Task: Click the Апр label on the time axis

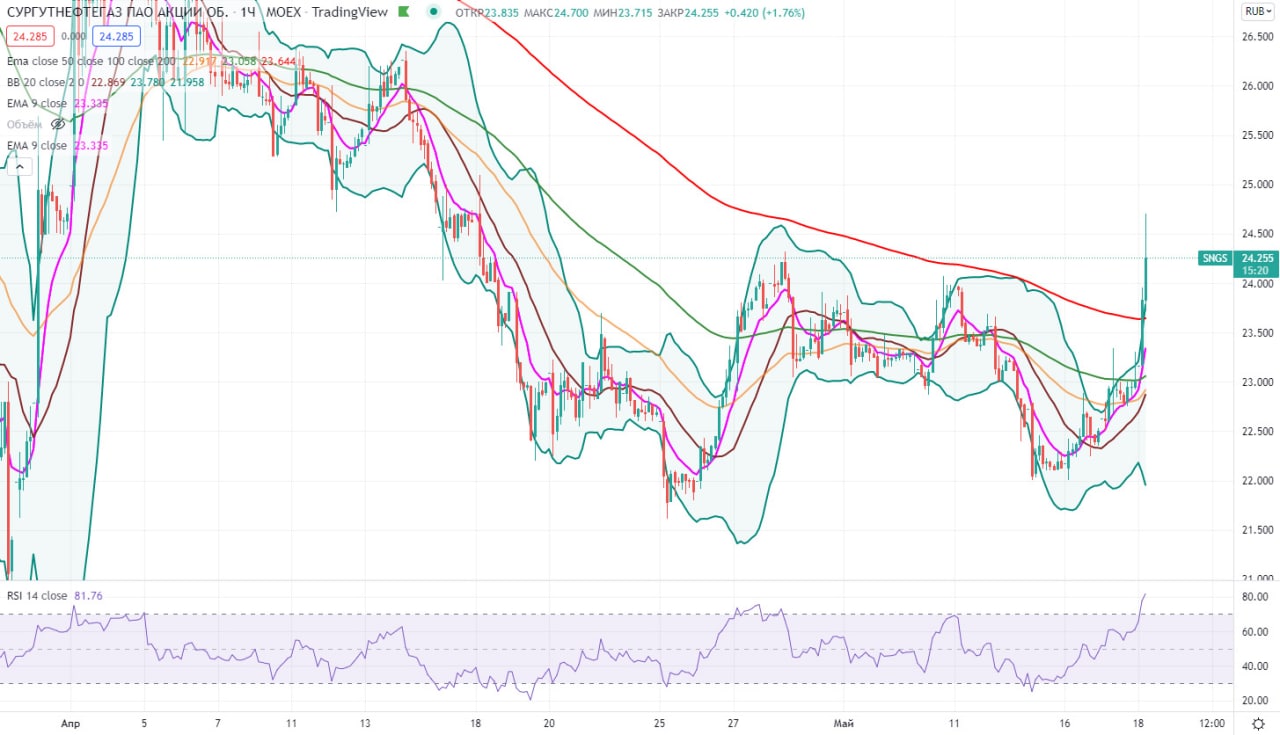Action: 70,722
